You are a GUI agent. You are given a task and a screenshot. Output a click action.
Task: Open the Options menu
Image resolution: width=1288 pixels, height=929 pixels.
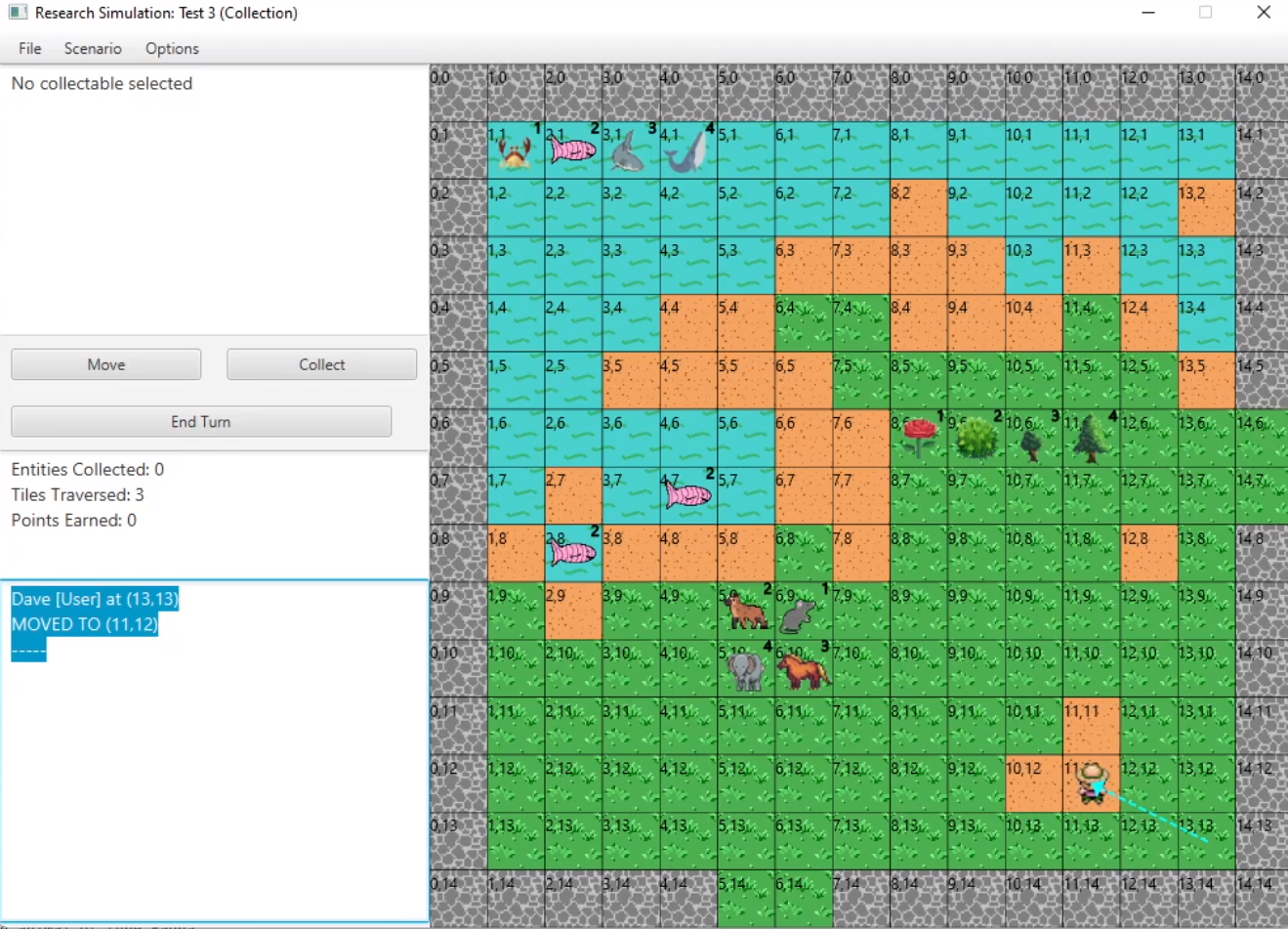click(x=172, y=49)
